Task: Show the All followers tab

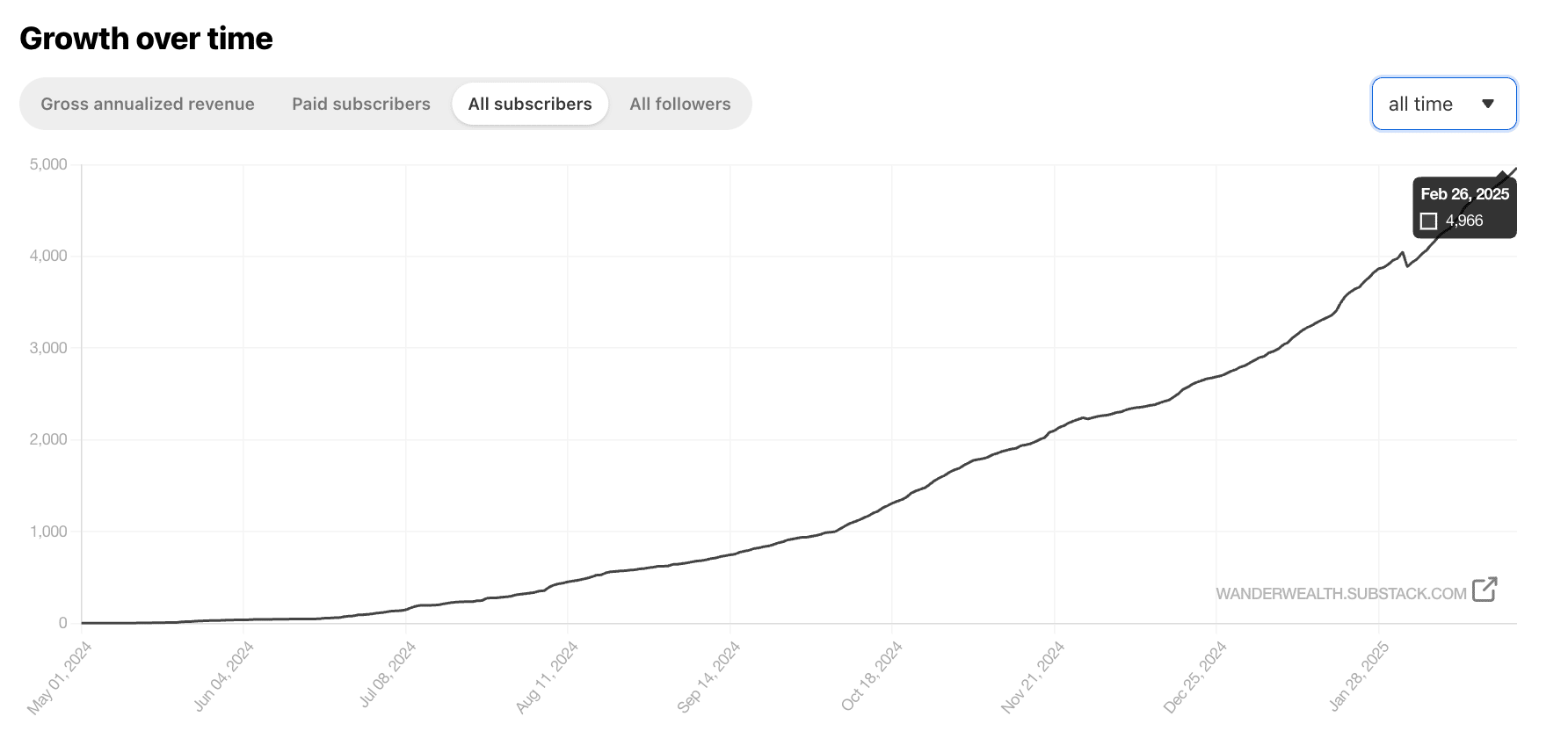Action: (x=680, y=104)
